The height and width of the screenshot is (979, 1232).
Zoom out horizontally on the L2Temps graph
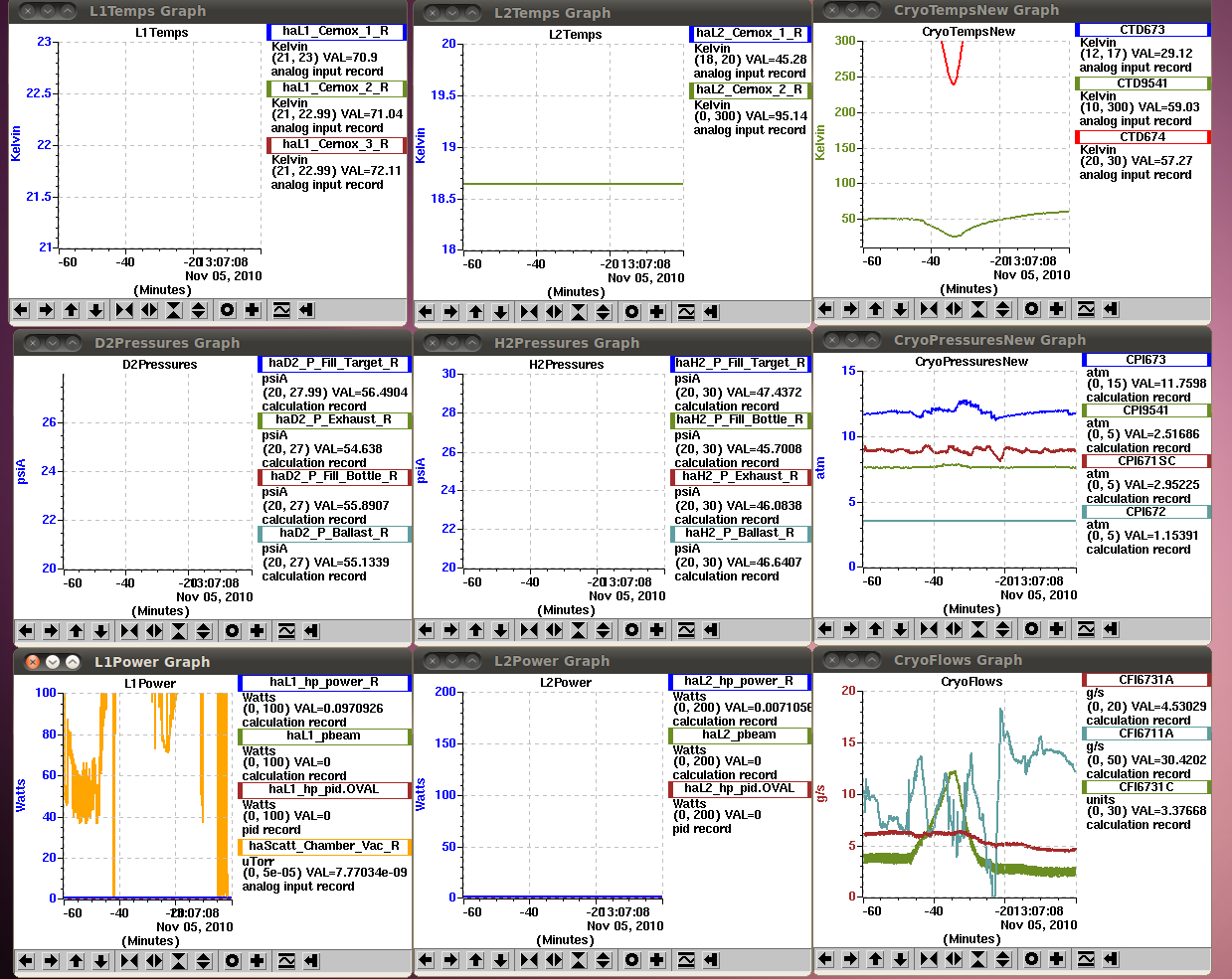point(554,312)
